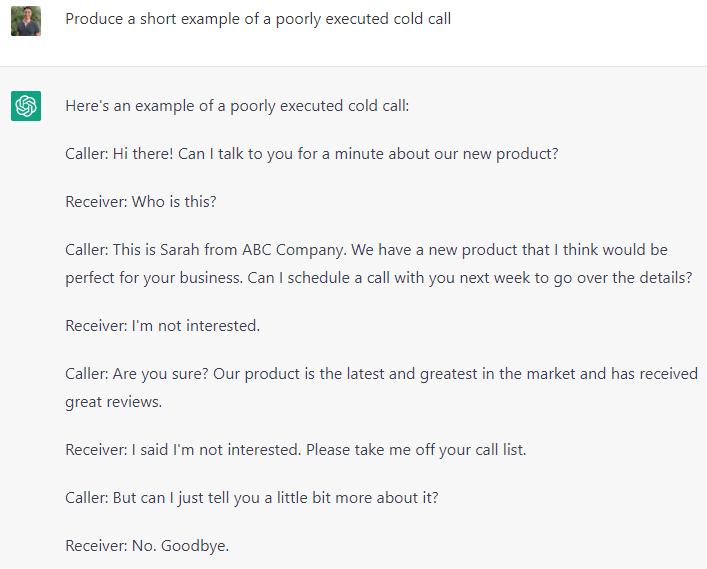Click the user prompt about a cold call
Image resolution: width=707 pixels, height=569 pixels.
point(258,19)
